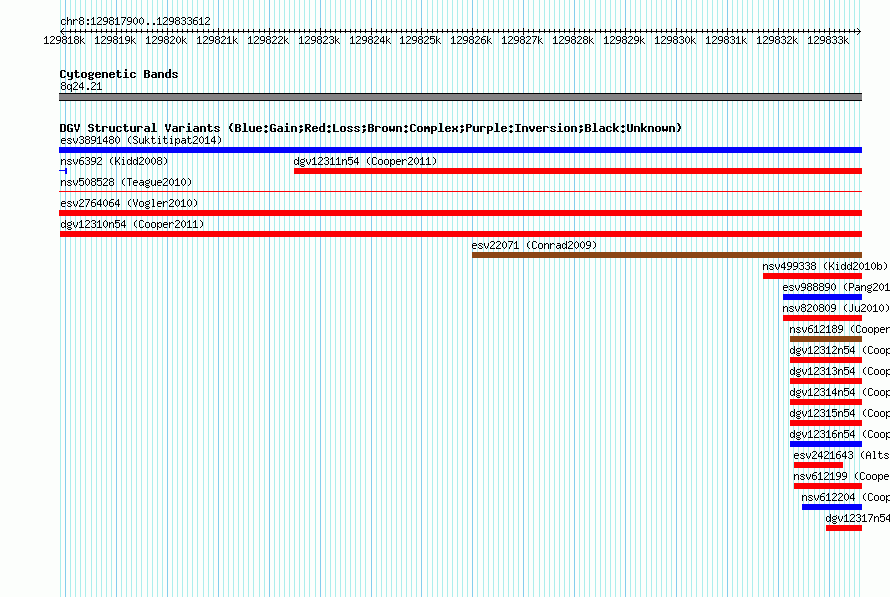Screen dimensions: 890x597
Task: Select the red esv2764064 loss bar
Action: 460,213
